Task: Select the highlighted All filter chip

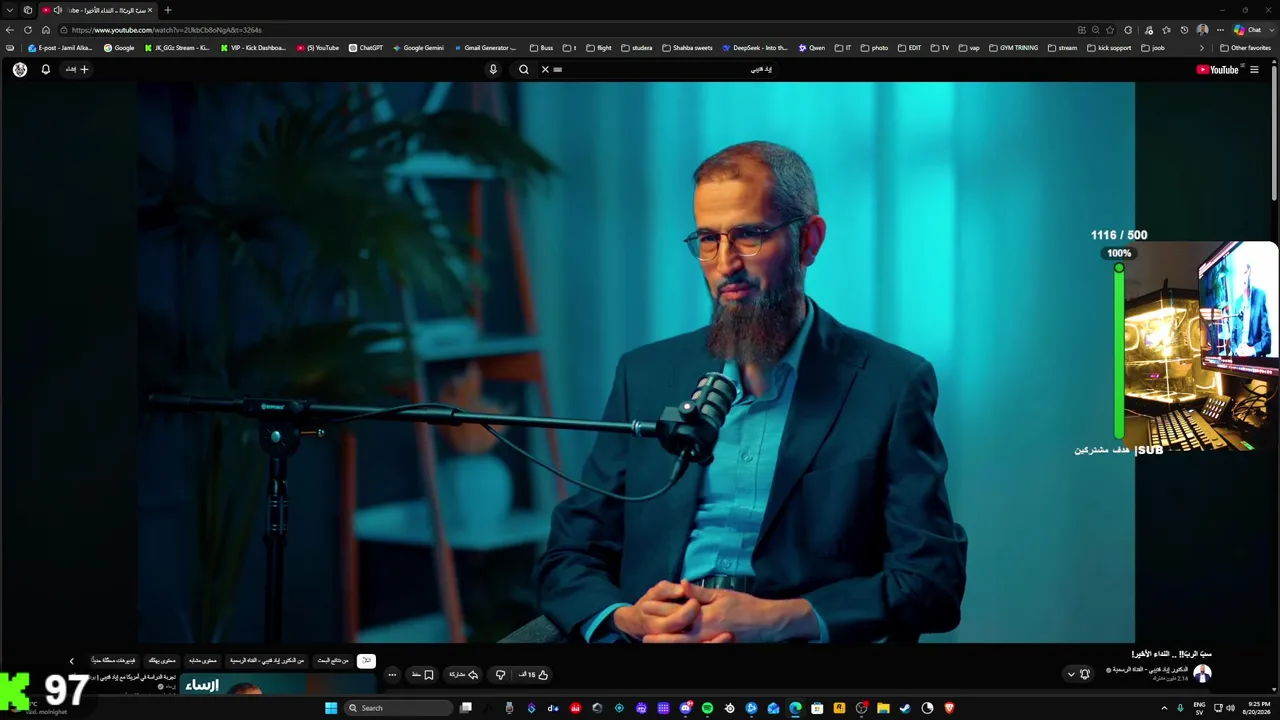Action: (366, 661)
